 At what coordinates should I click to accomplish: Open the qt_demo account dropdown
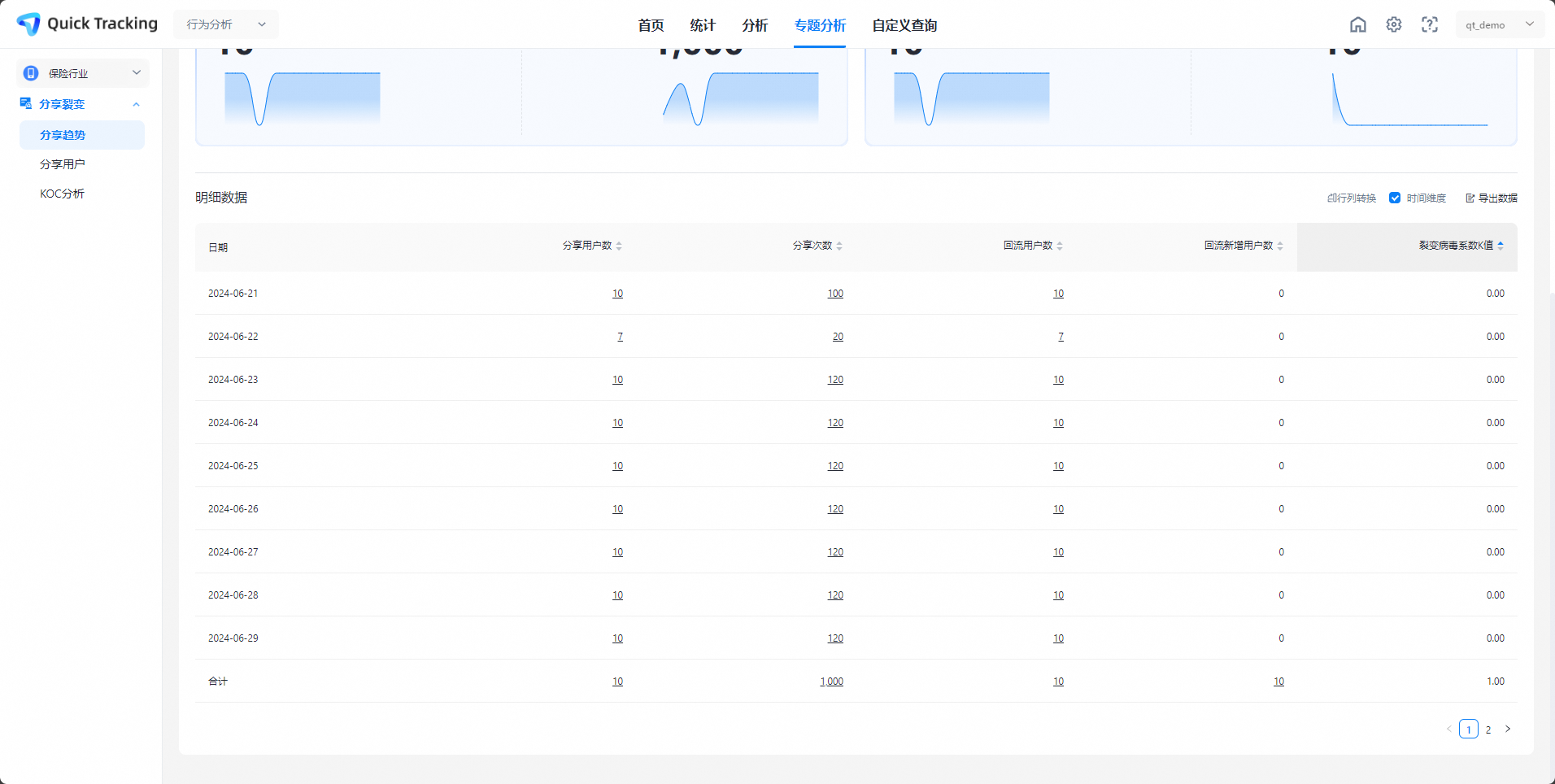click(1501, 24)
